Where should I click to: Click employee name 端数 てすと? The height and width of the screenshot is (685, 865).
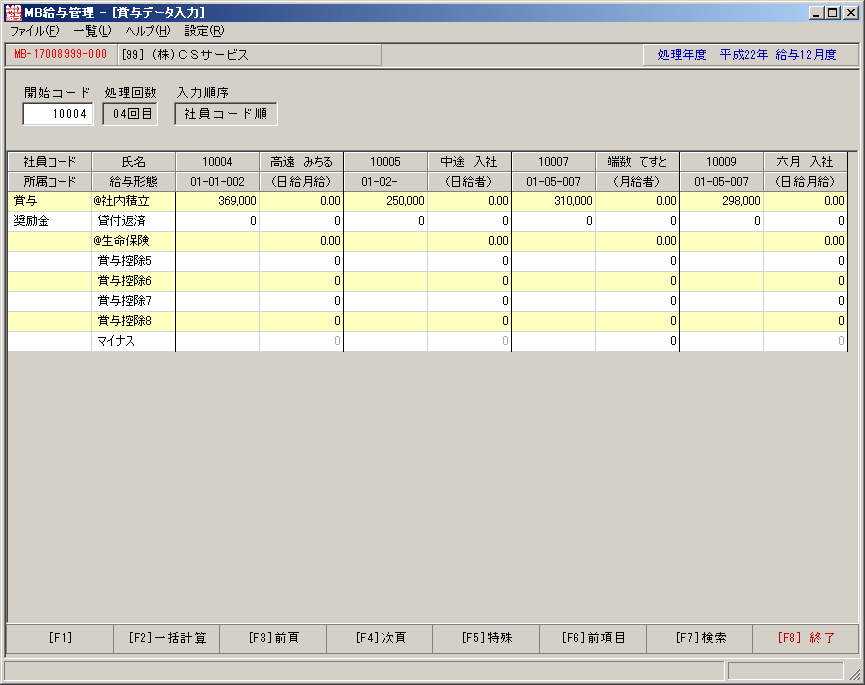coord(637,162)
